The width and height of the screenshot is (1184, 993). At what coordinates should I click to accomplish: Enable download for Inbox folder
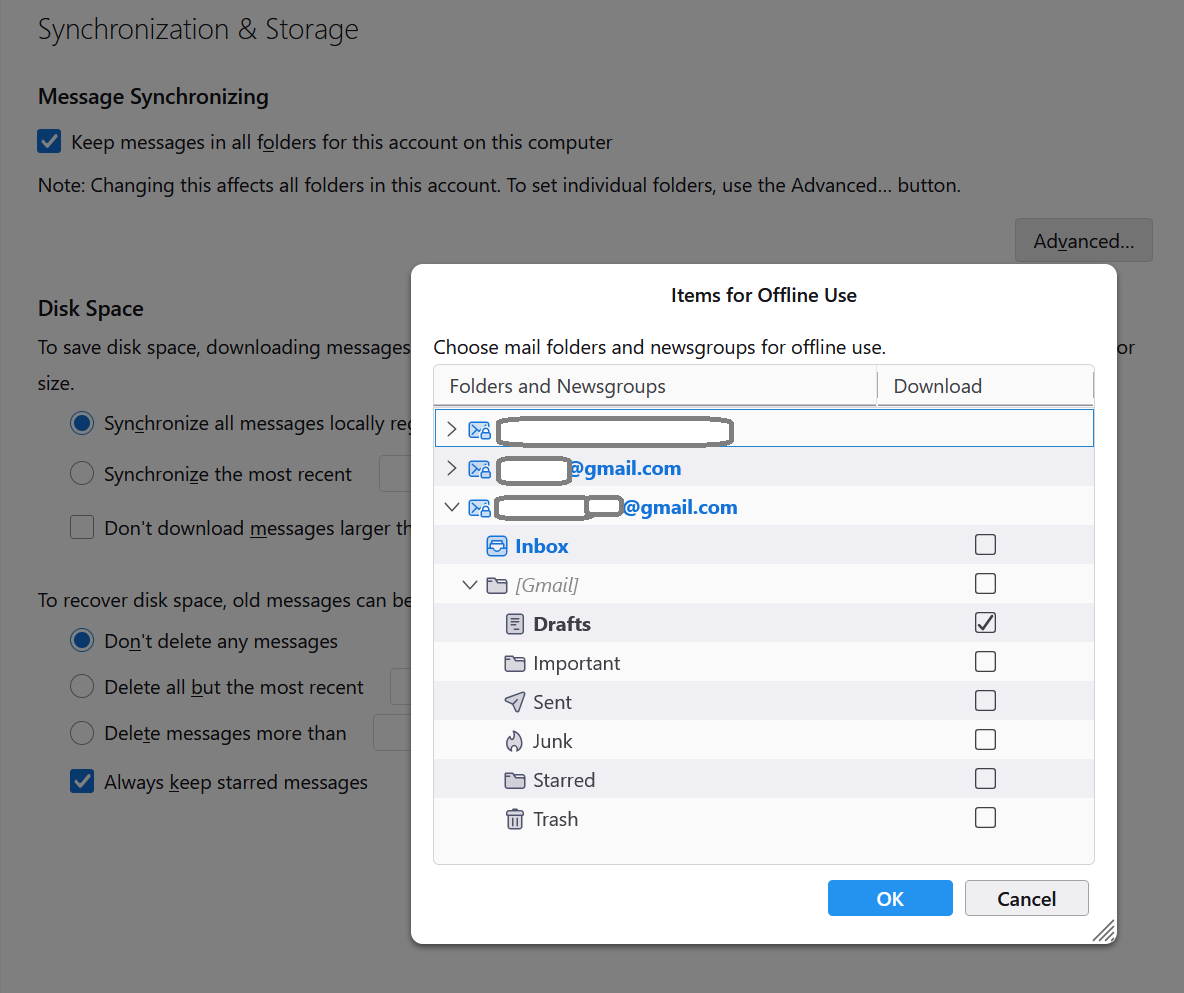[x=985, y=545]
